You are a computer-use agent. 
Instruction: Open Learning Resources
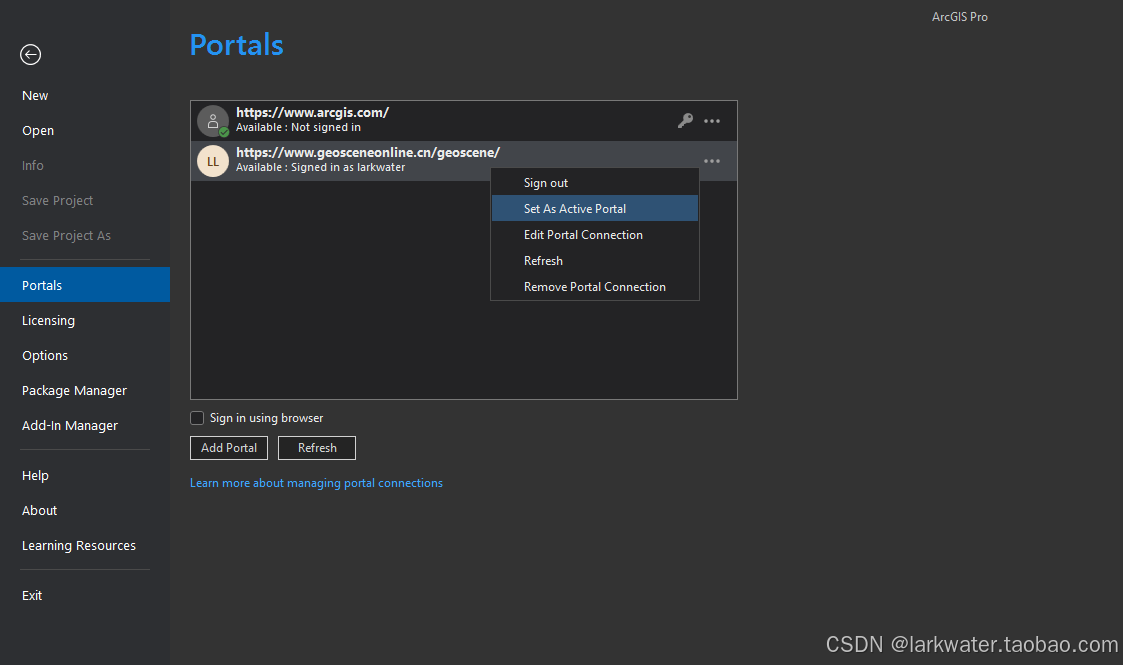pos(85,545)
